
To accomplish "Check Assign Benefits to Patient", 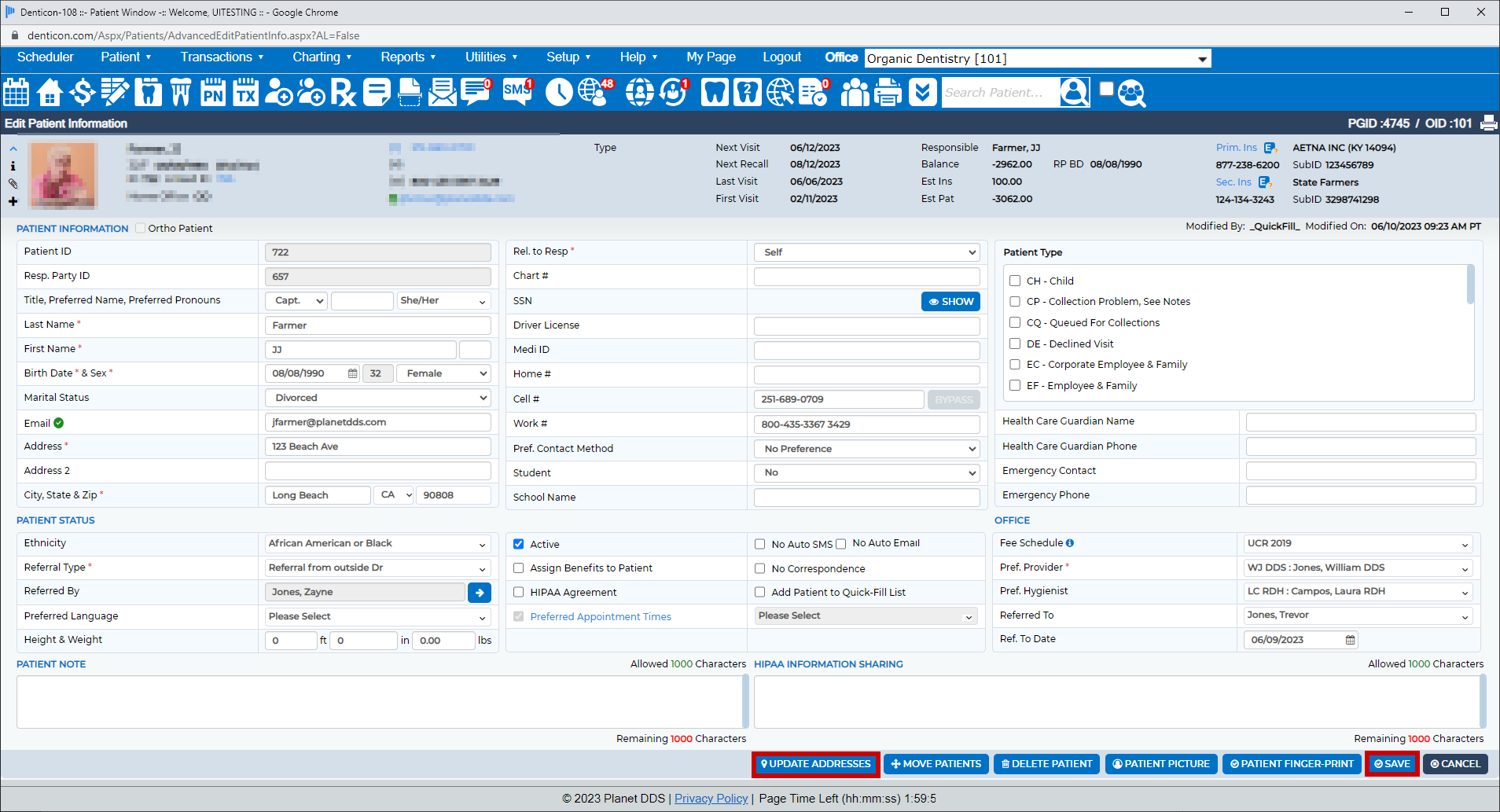I will click(519, 568).
